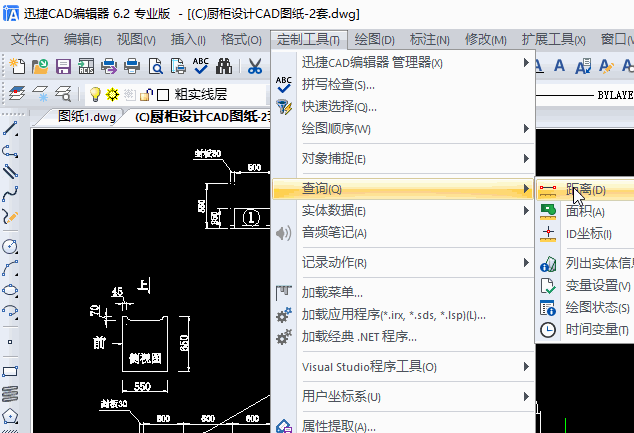Select 面积(A) area query
The image size is (634, 433).
click(585, 211)
